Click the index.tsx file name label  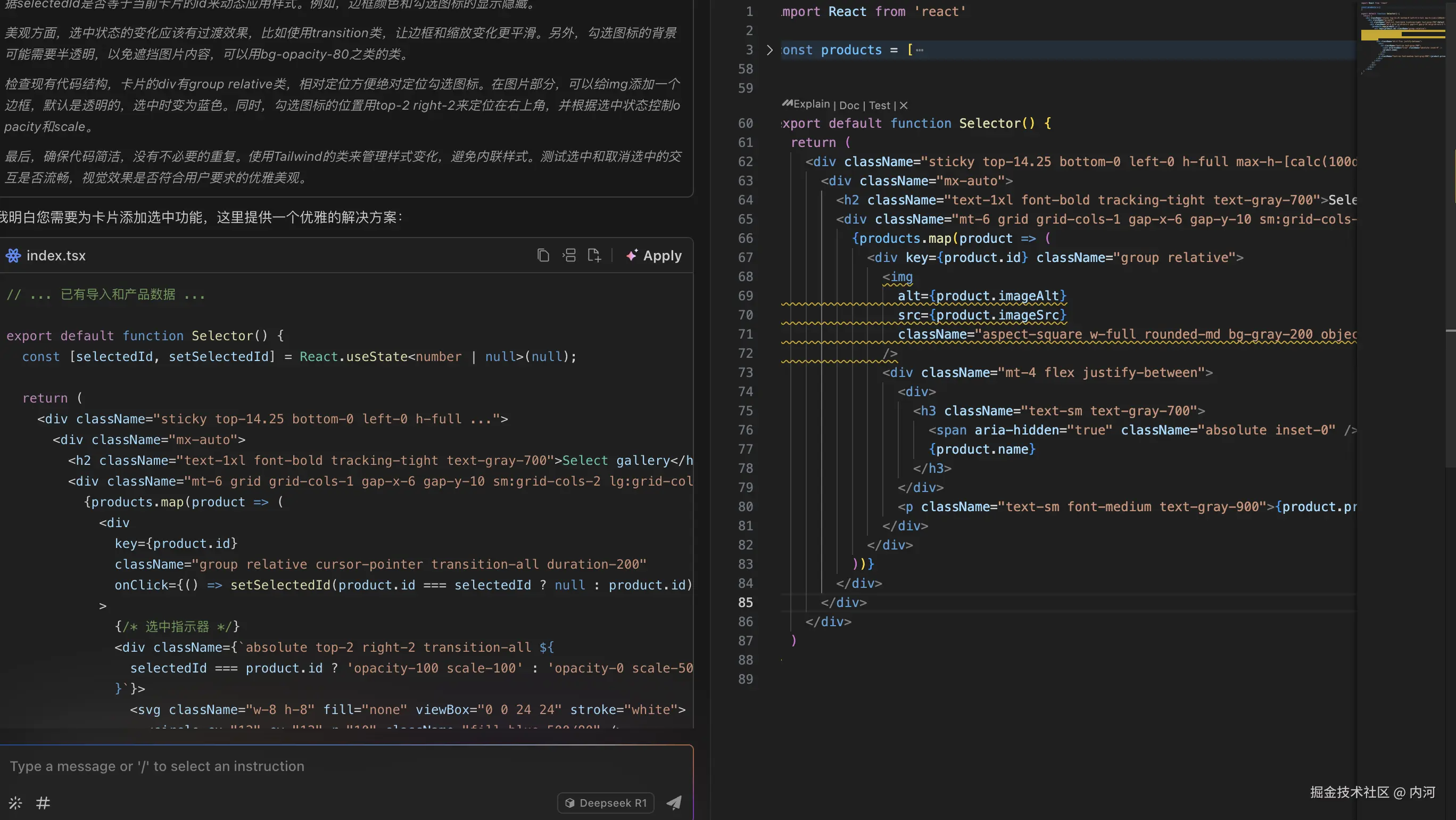coord(56,256)
